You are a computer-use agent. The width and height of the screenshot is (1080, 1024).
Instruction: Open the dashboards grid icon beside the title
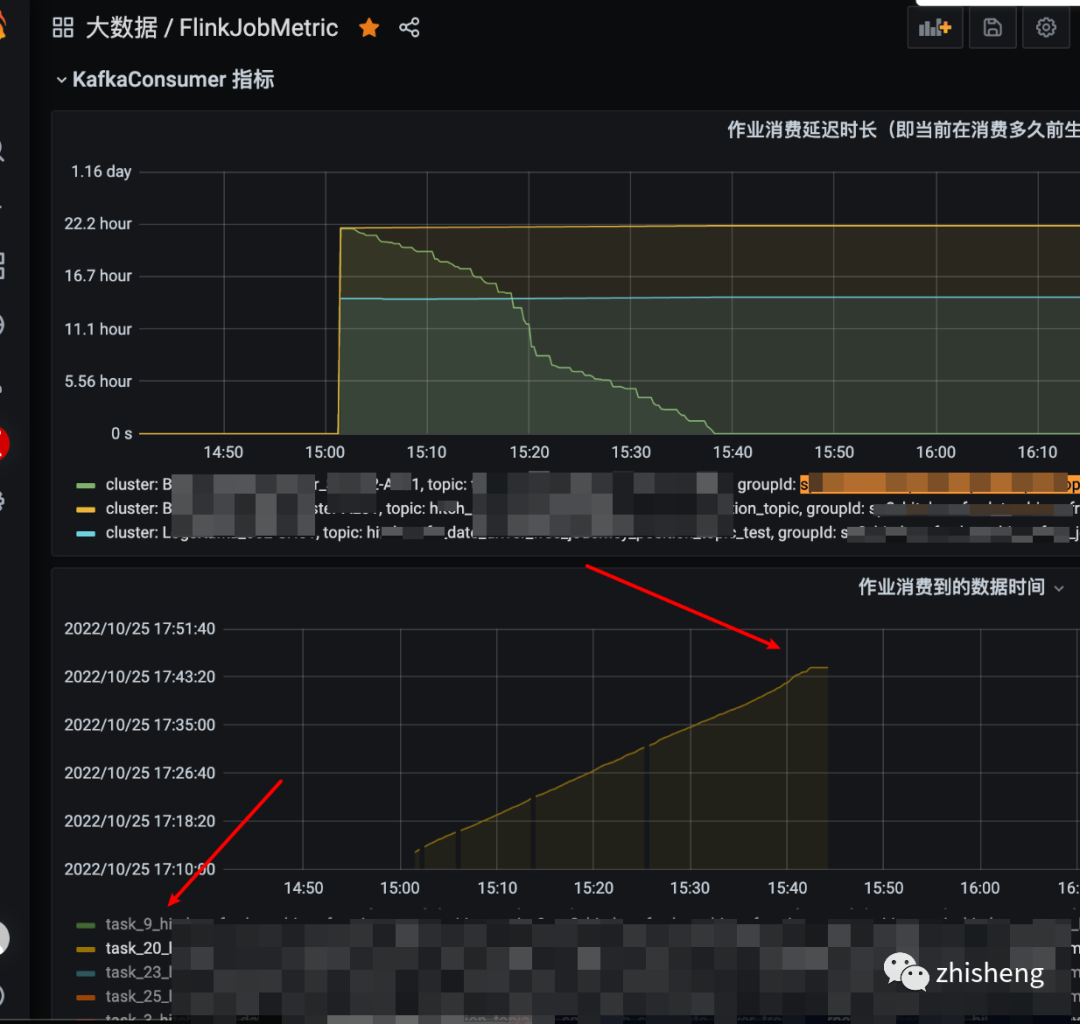tap(63, 28)
